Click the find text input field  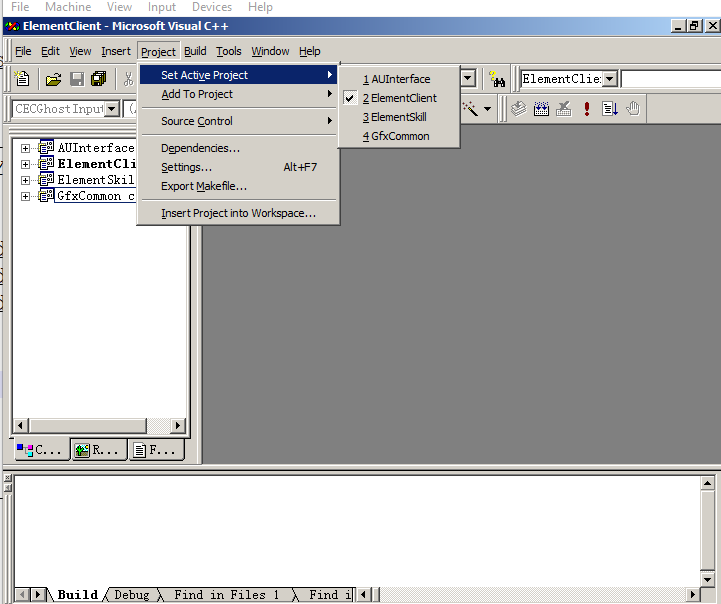[670, 79]
